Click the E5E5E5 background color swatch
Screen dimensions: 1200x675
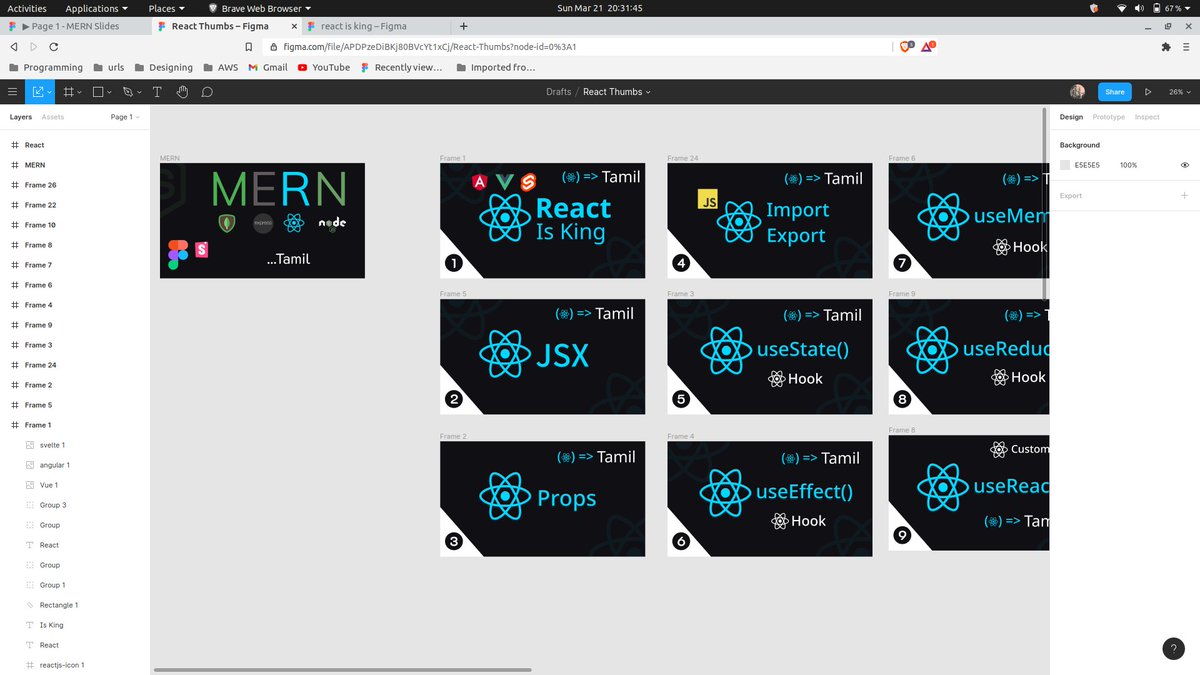tap(1065, 165)
